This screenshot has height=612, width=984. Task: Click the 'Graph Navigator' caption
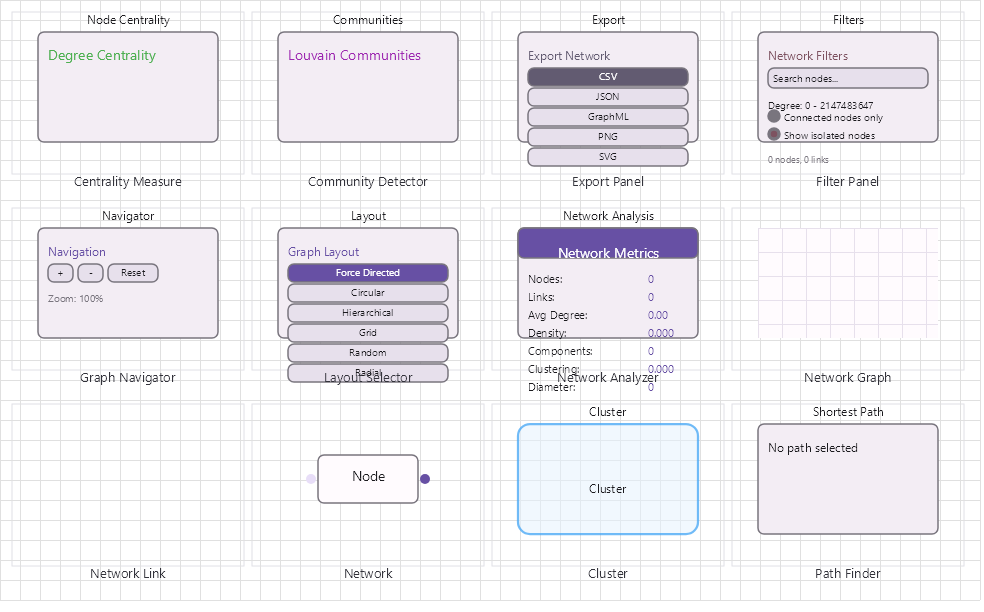tap(128, 377)
